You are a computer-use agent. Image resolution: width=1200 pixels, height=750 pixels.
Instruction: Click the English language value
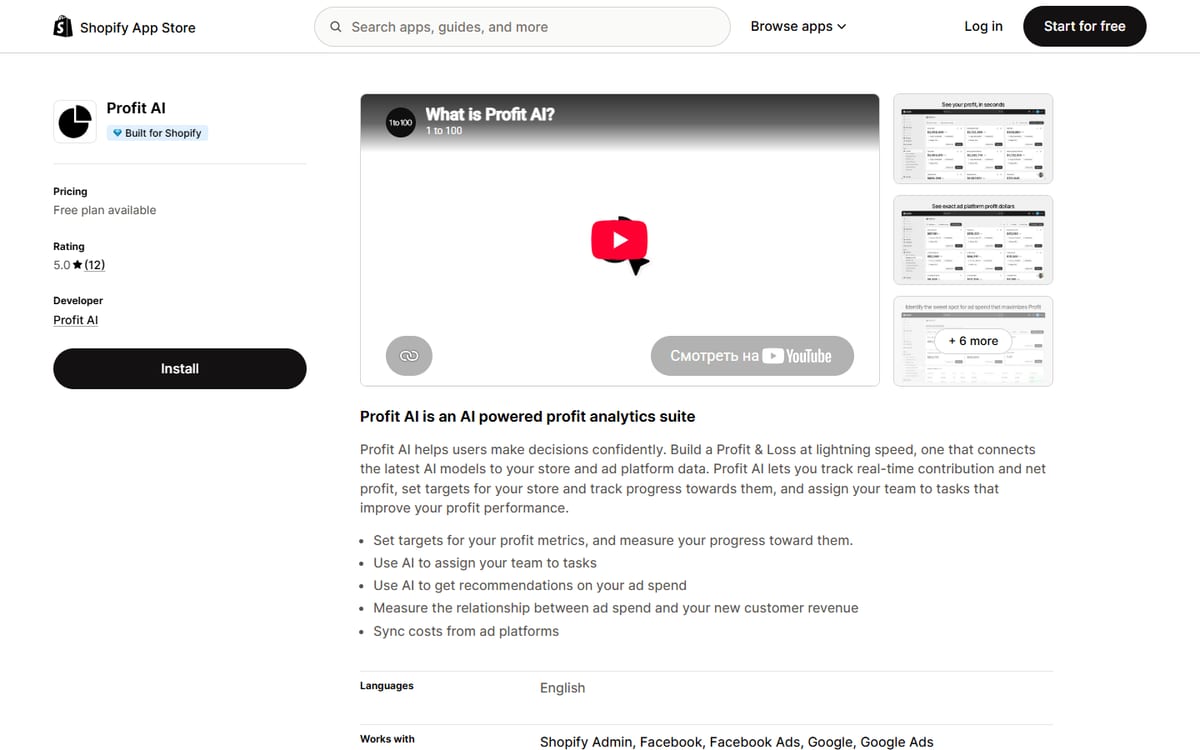click(x=562, y=688)
